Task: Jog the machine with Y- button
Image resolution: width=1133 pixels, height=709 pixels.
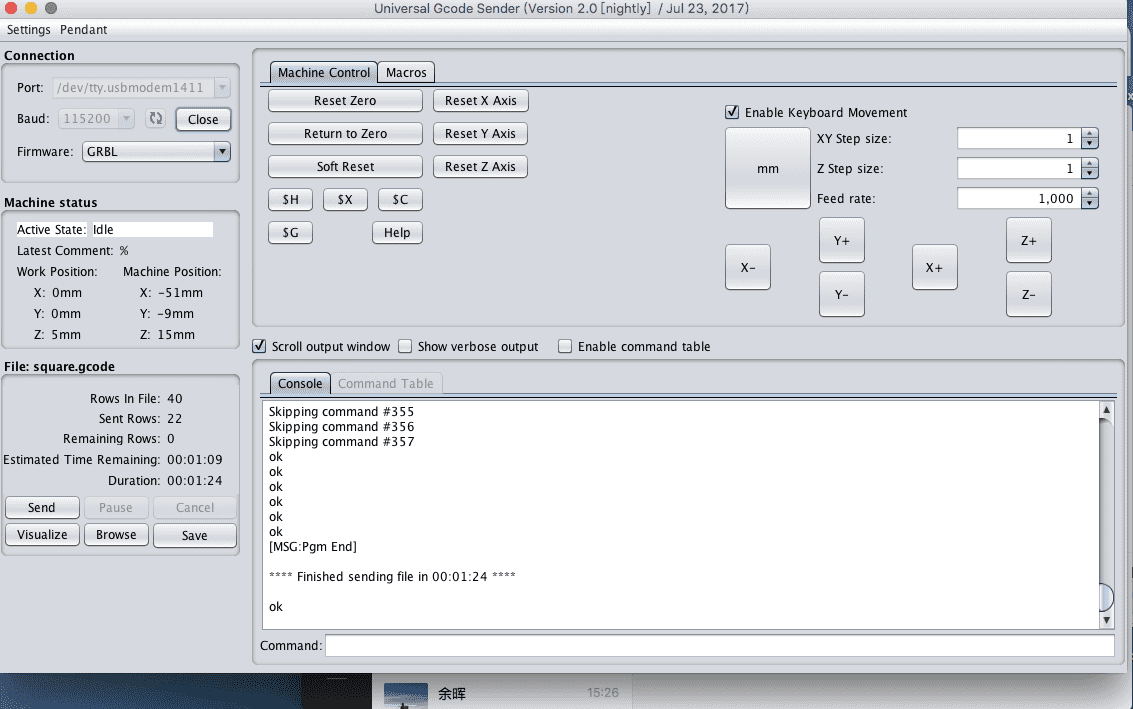Action: point(842,294)
